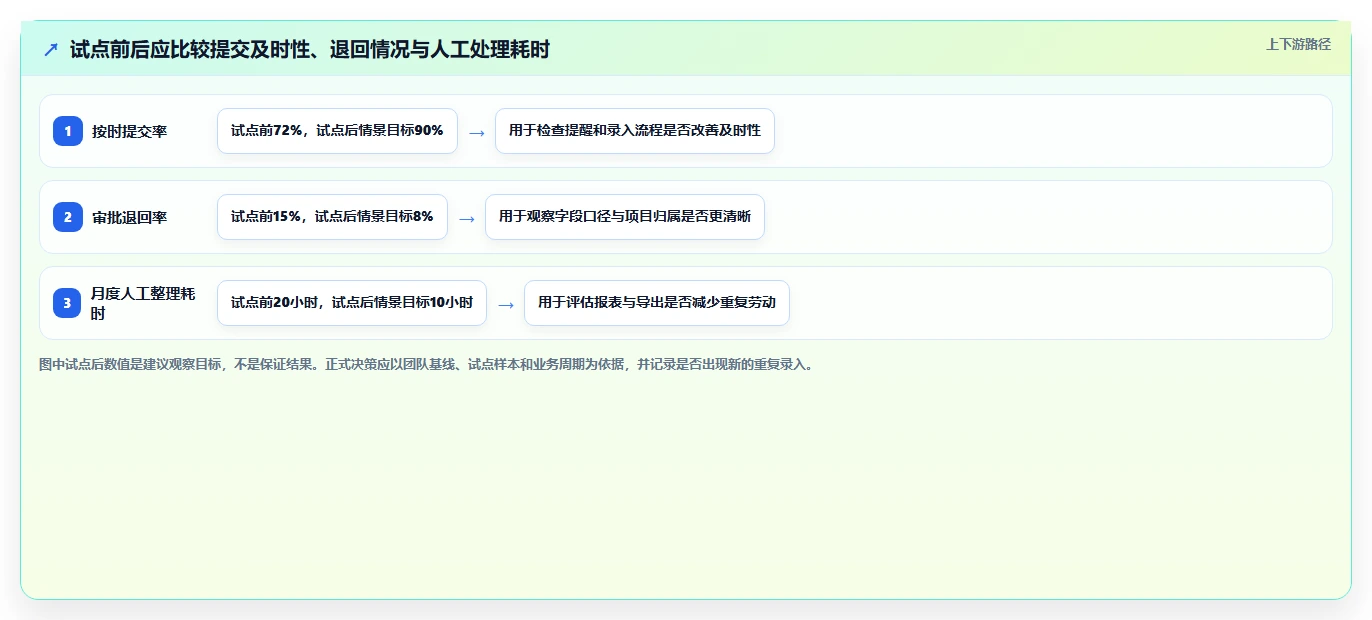Select the step 2 number badge
Viewport: 1372px width, 620px height.
pyautogui.click(x=68, y=217)
